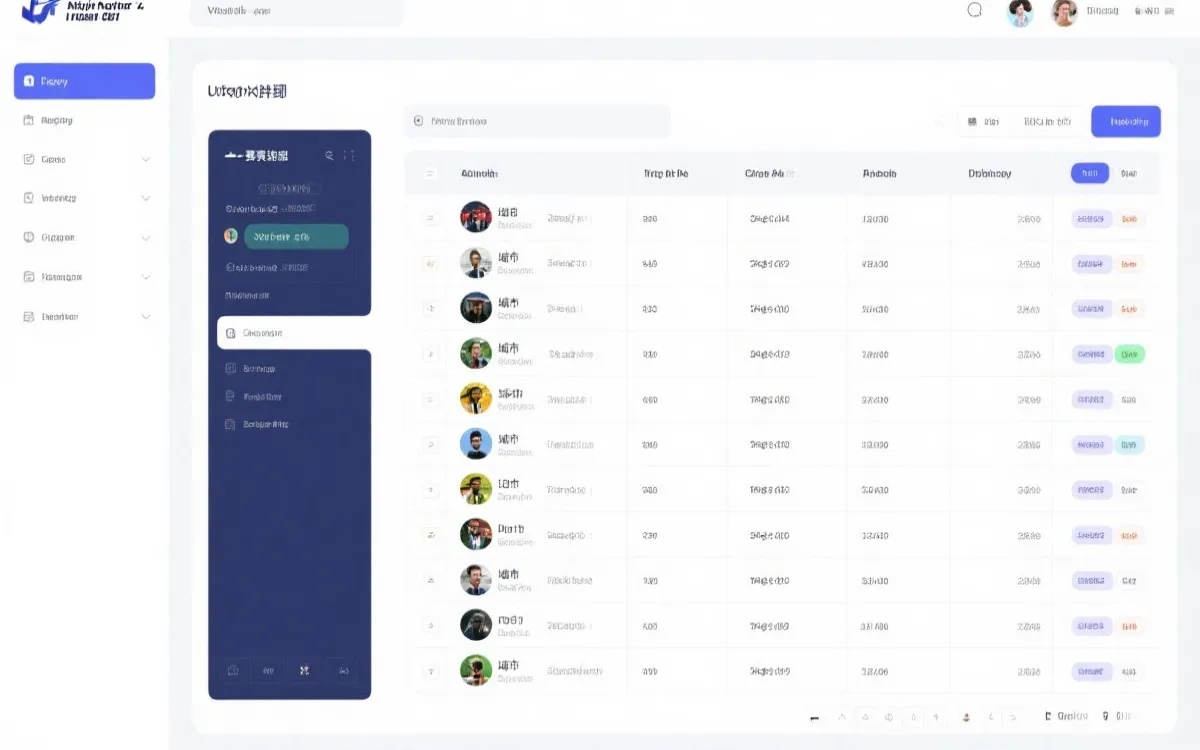Click the blue pill button in table header

point(1089,174)
